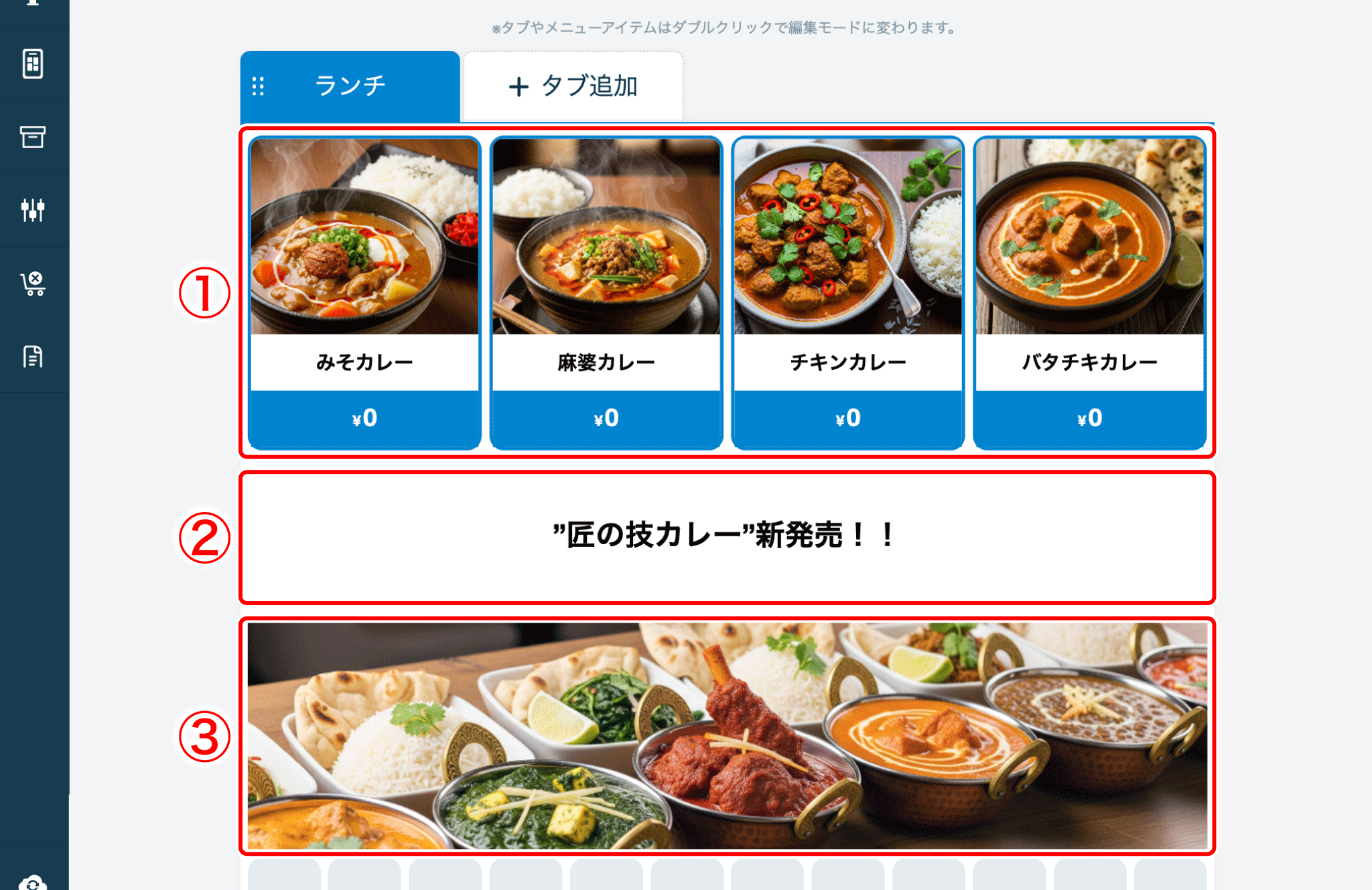
Task: Select the バタチキカレー menu item photo
Action: (x=1090, y=236)
